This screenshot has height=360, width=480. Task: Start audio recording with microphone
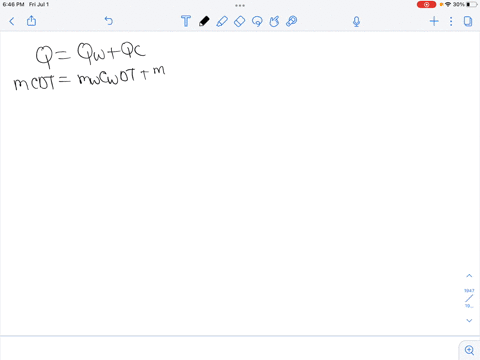click(356, 22)
